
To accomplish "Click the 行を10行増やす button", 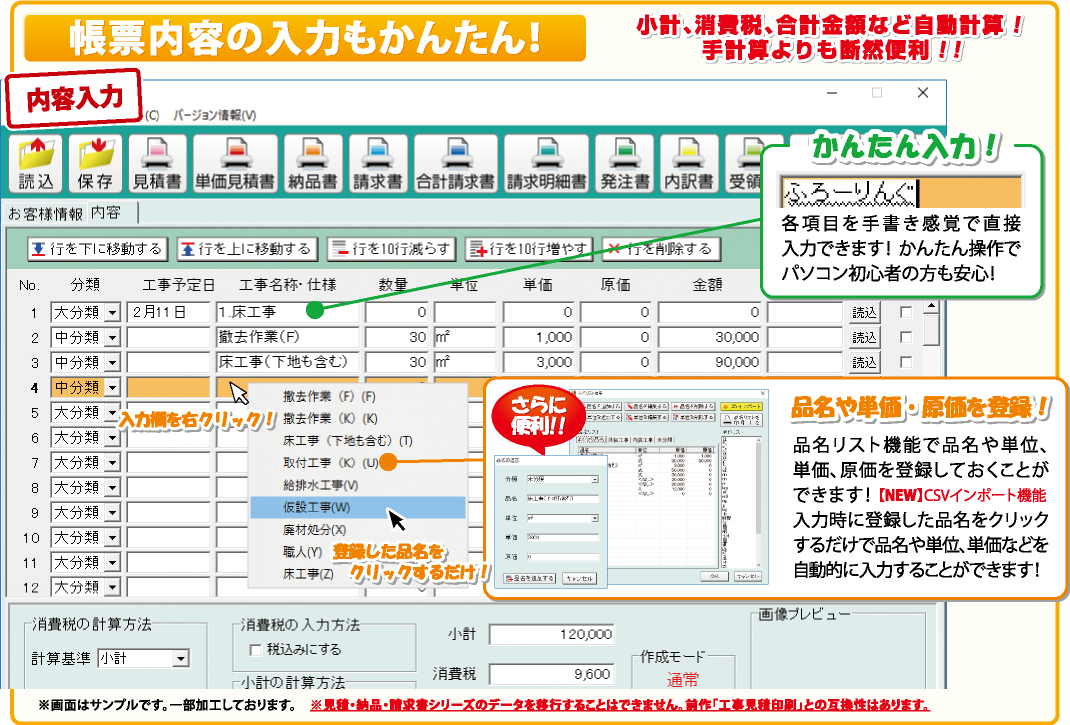I will (529, 249).
